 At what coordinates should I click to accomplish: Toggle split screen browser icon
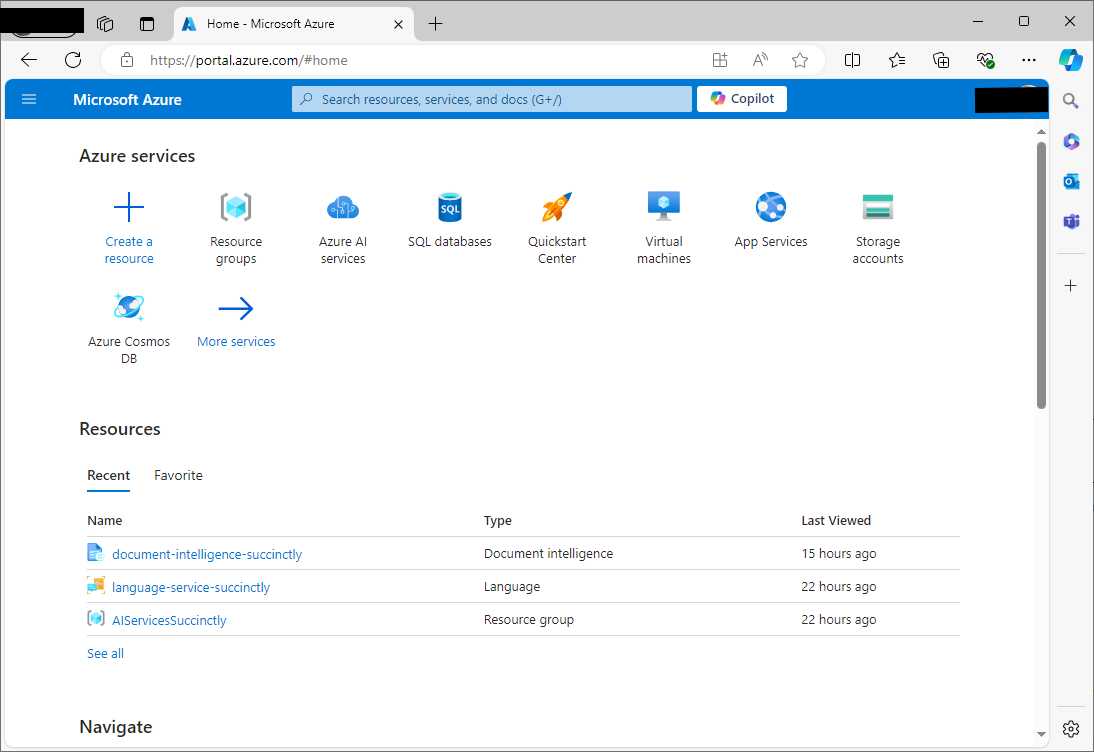852,60
